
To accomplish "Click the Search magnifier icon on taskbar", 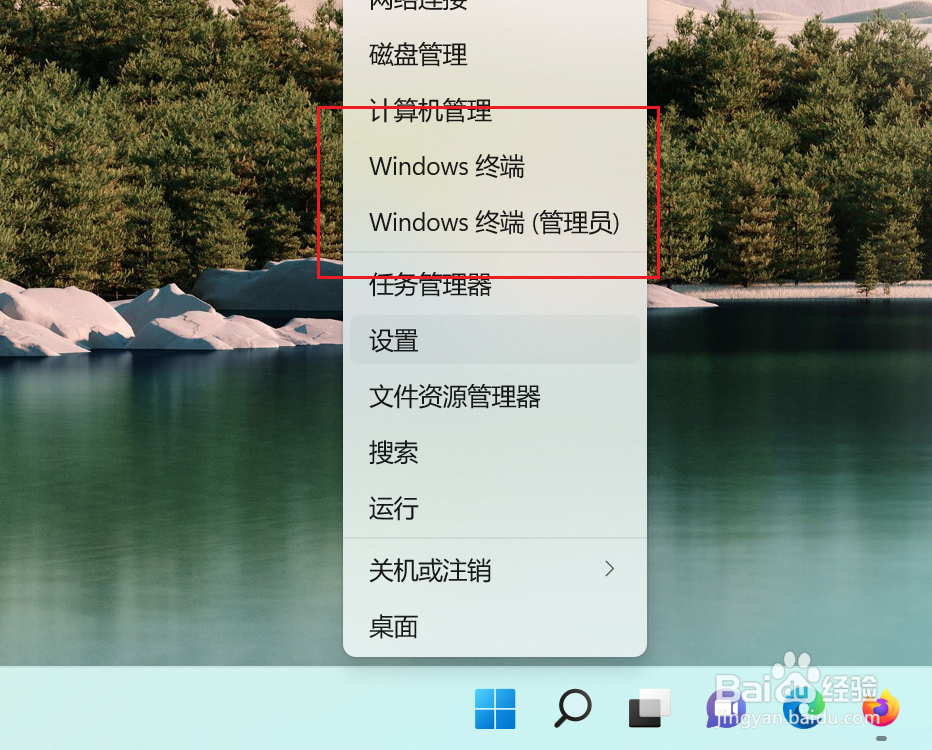I will click(x=570, y=708).
